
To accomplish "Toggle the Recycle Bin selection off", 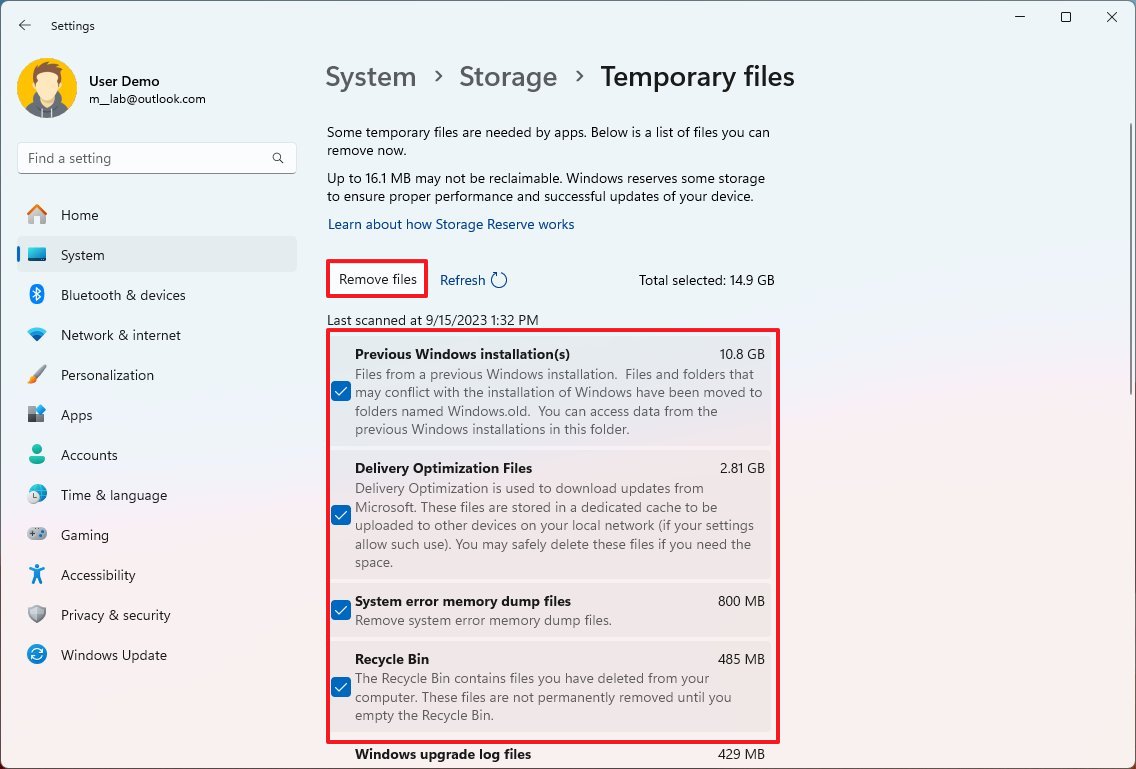I will click(340, 687).
